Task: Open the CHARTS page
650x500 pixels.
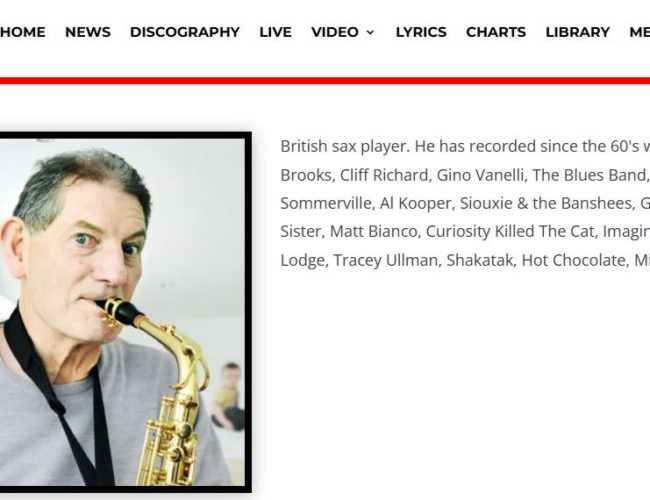Action: 496,32
